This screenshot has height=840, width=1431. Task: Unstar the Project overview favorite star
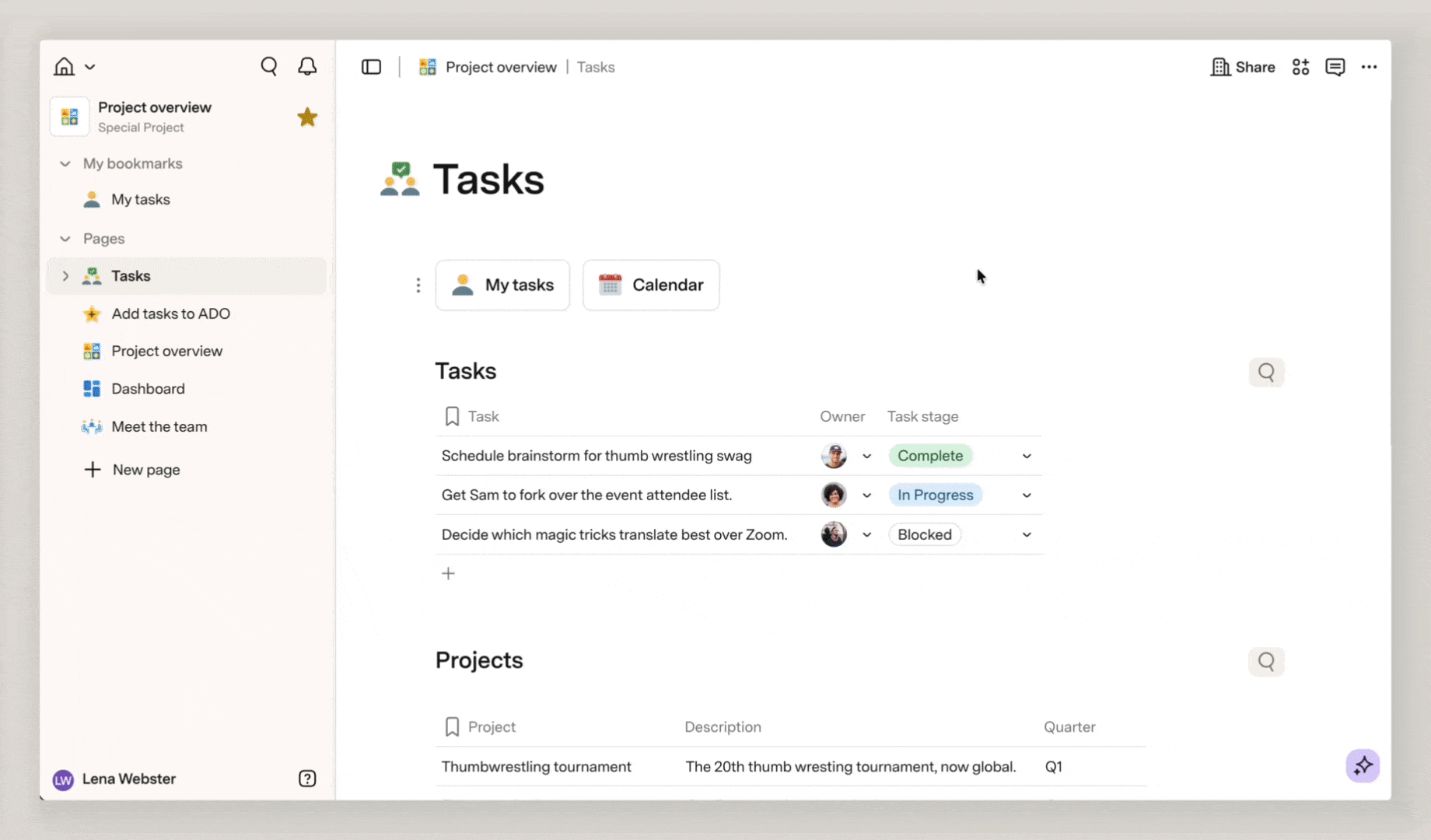[307, 117]
